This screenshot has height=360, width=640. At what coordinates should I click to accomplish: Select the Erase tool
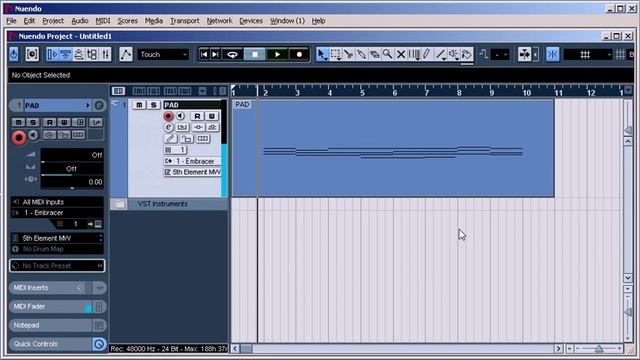coord(375,54)
